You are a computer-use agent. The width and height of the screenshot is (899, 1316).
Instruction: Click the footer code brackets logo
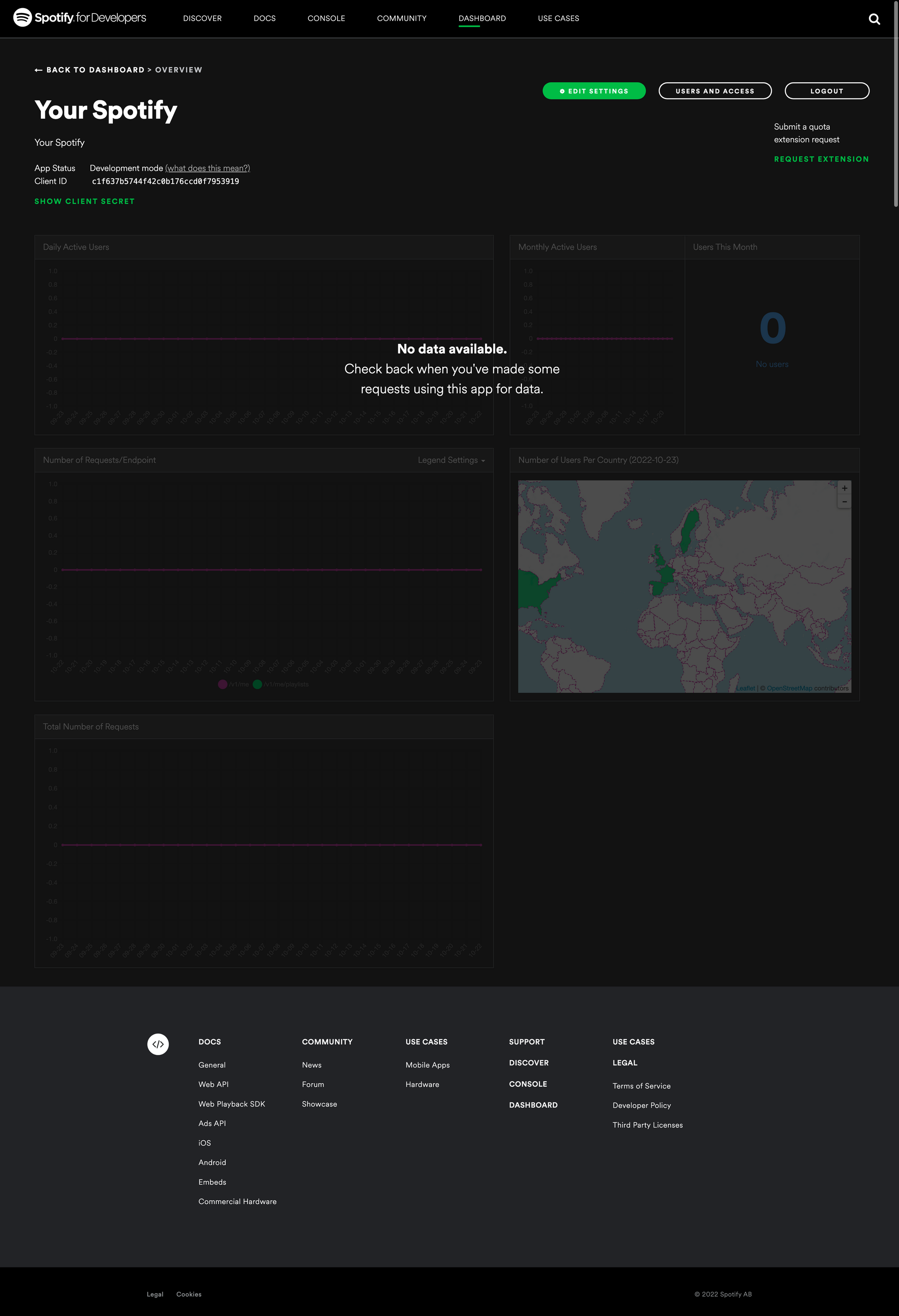point(158,1044)
